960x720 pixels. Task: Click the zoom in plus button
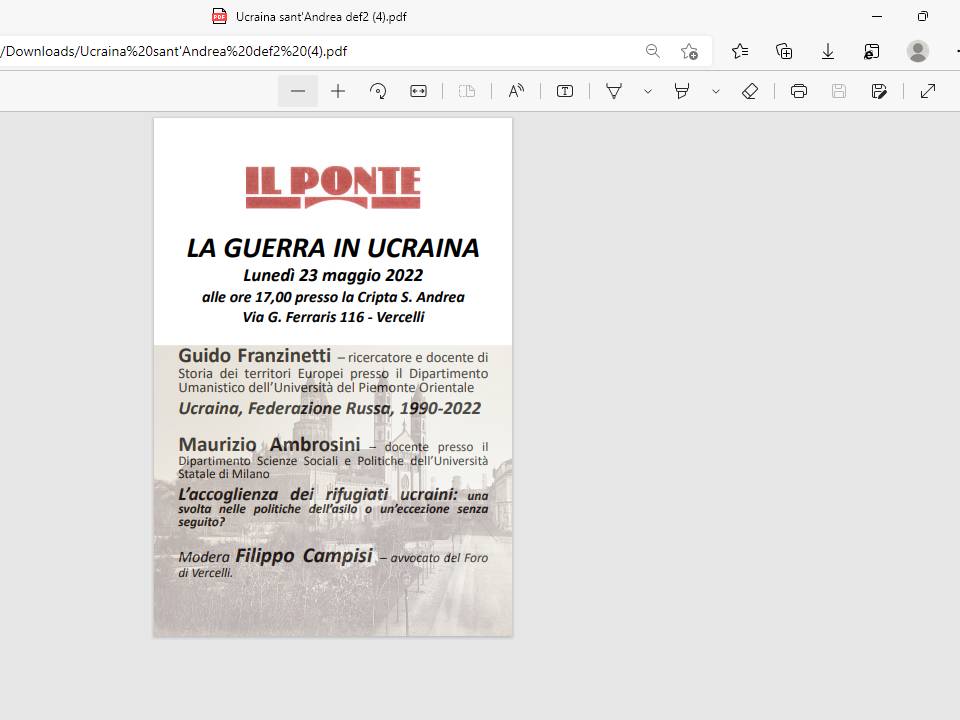coord(338,91)
